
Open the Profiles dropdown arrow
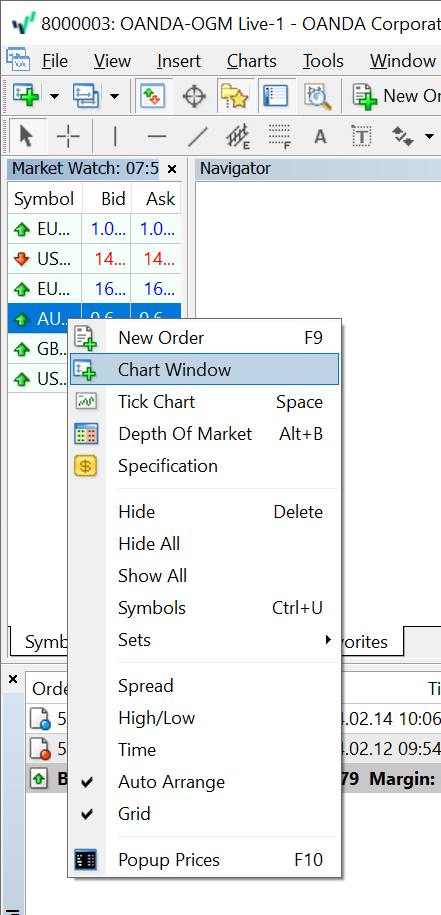coord(114,96)
